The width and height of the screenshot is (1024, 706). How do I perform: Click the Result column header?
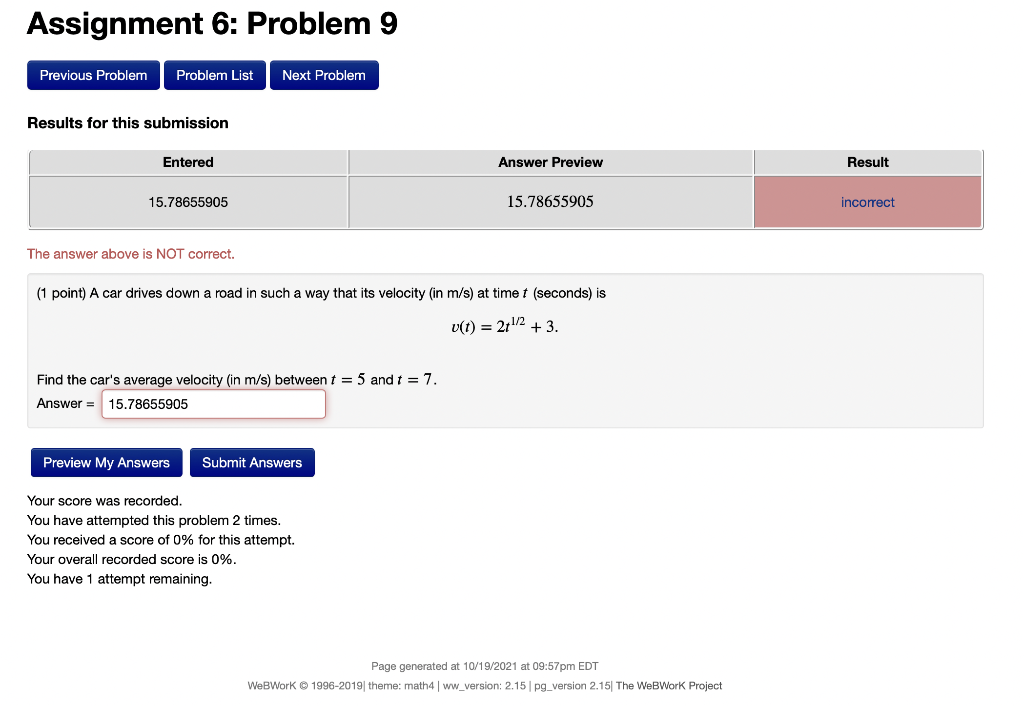point(867,162)
